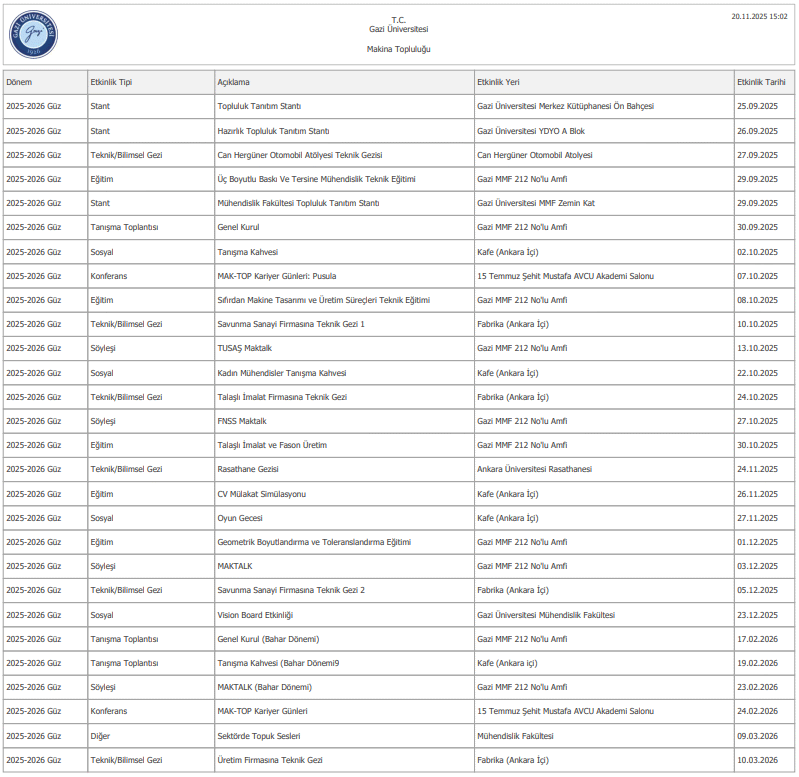799x777 pixels.
Task: Select the Vision Board Etkinliği cell
Action: click(x=255, y=615)
